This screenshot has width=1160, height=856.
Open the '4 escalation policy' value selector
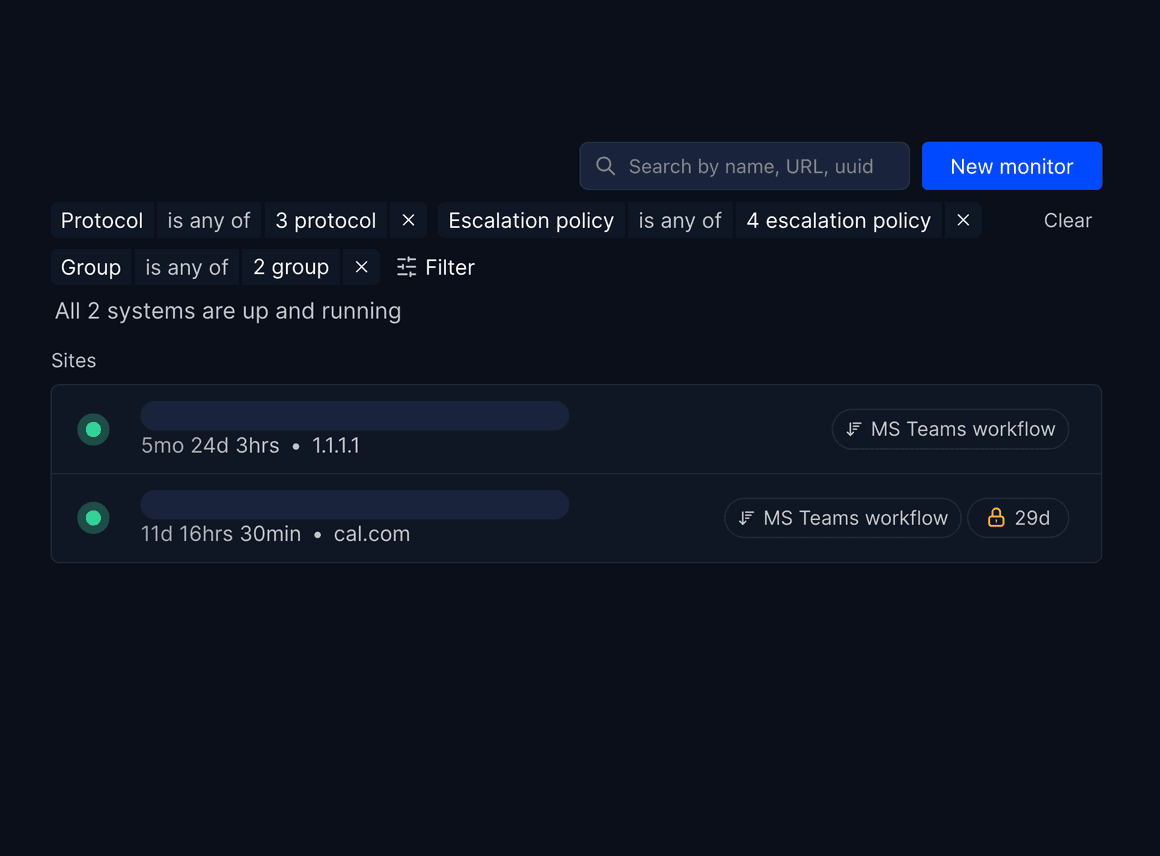pos(838,220)
